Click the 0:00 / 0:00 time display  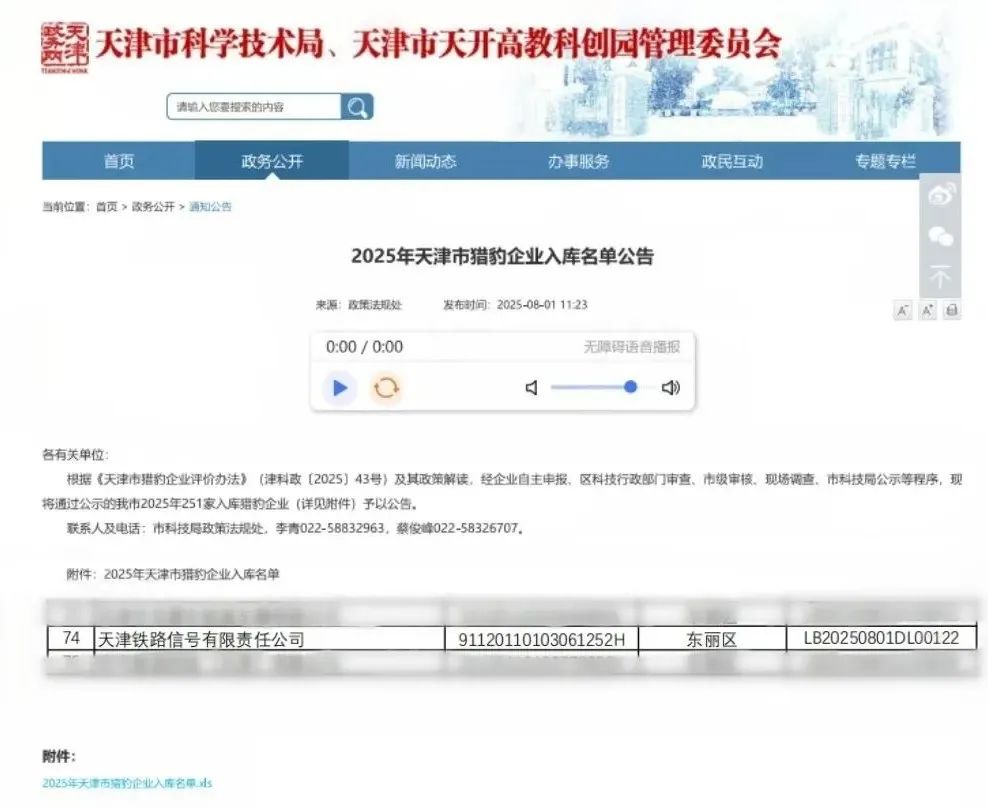364,347
